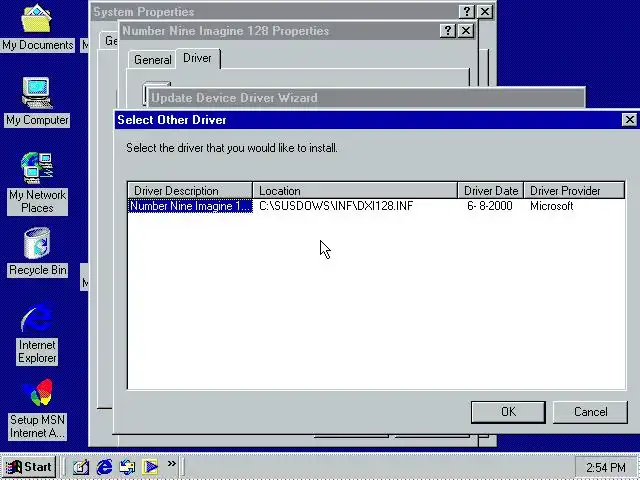Open My Documents desktop icon
Image resolution: width=640 pixels, height=480 pixels.
[x=37, y=28]
